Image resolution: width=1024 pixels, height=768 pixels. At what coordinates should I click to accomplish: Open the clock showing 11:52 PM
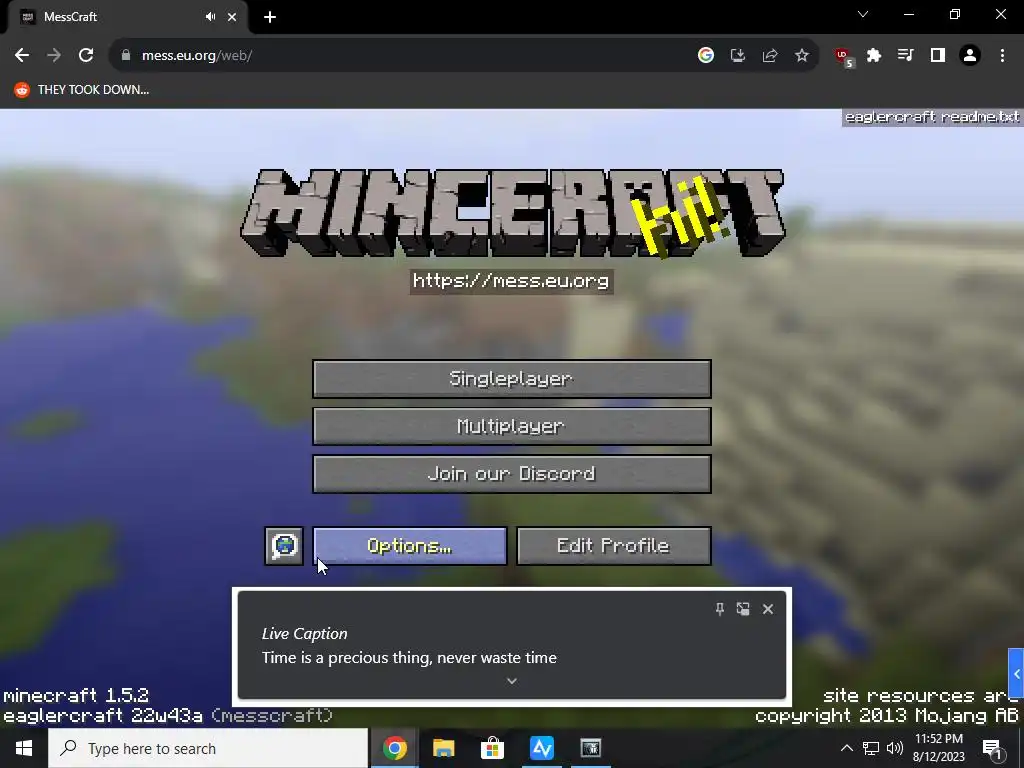tap(938, 748)
